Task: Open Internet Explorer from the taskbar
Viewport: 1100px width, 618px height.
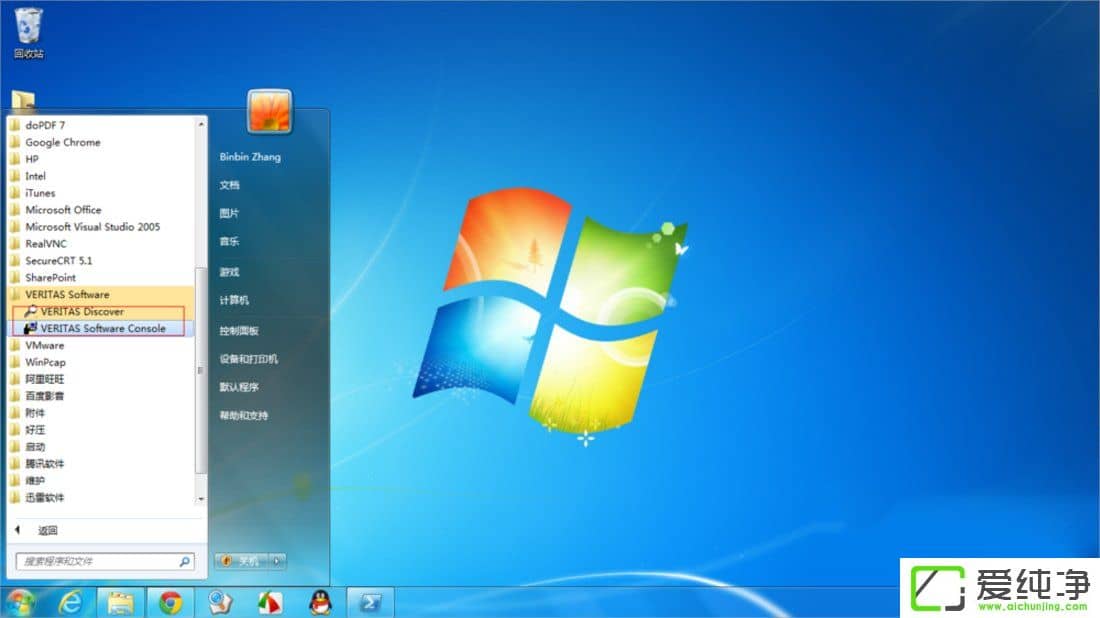Action: [71, 602]
